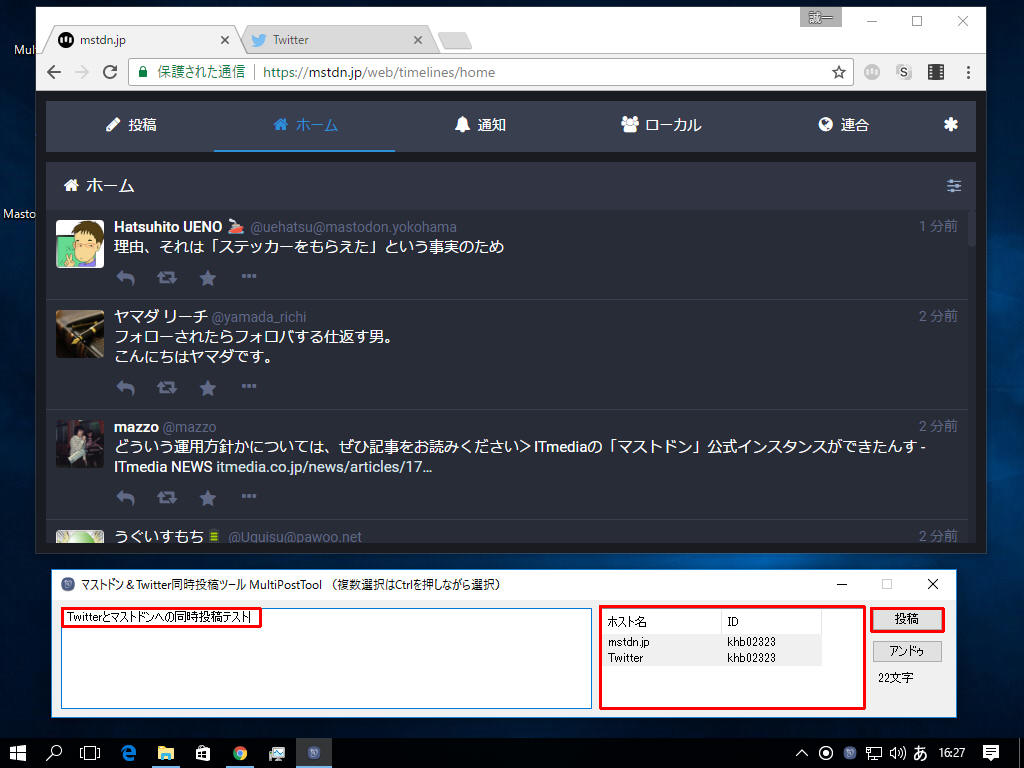Open a new Chrome tab
Viewport: 1024px width, 768px height.
[455, 40]
